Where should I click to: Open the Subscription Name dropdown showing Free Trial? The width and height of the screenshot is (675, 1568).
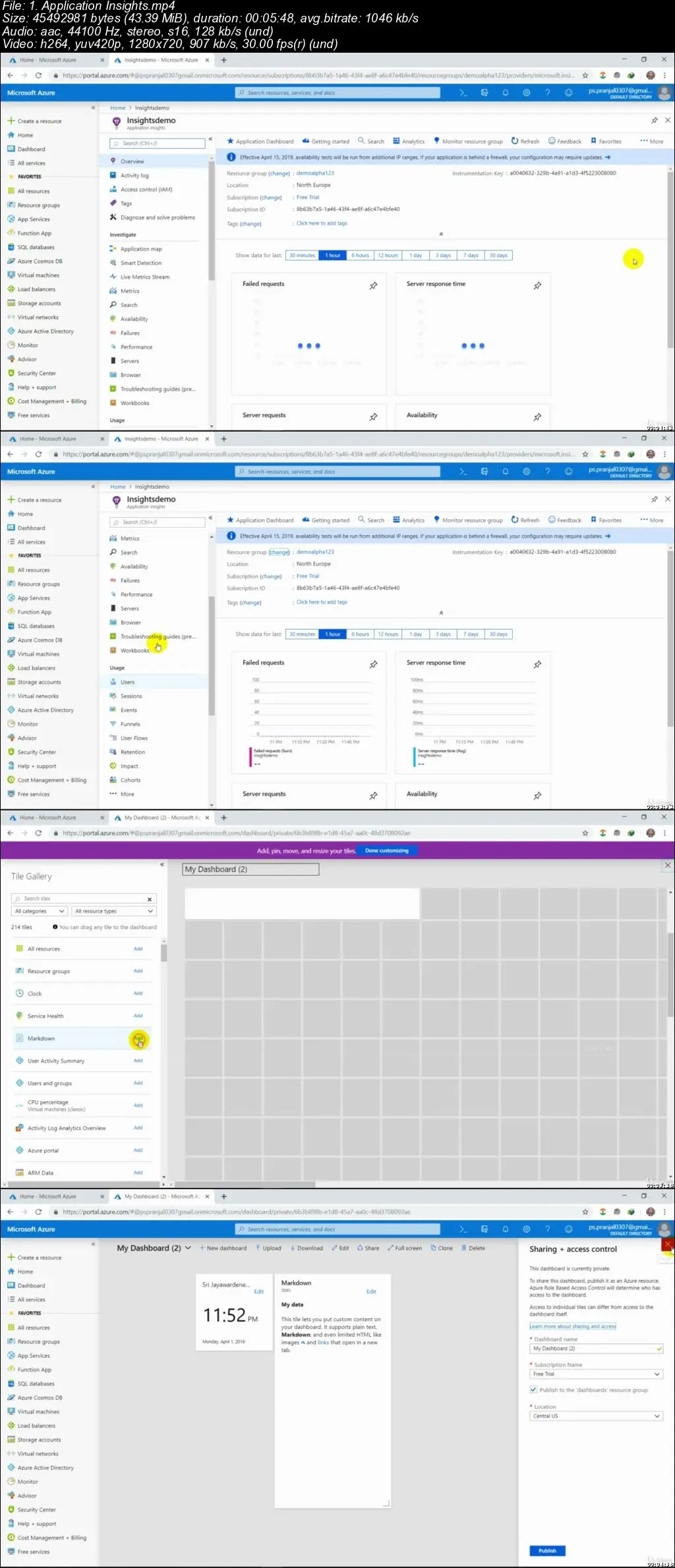596,1374
